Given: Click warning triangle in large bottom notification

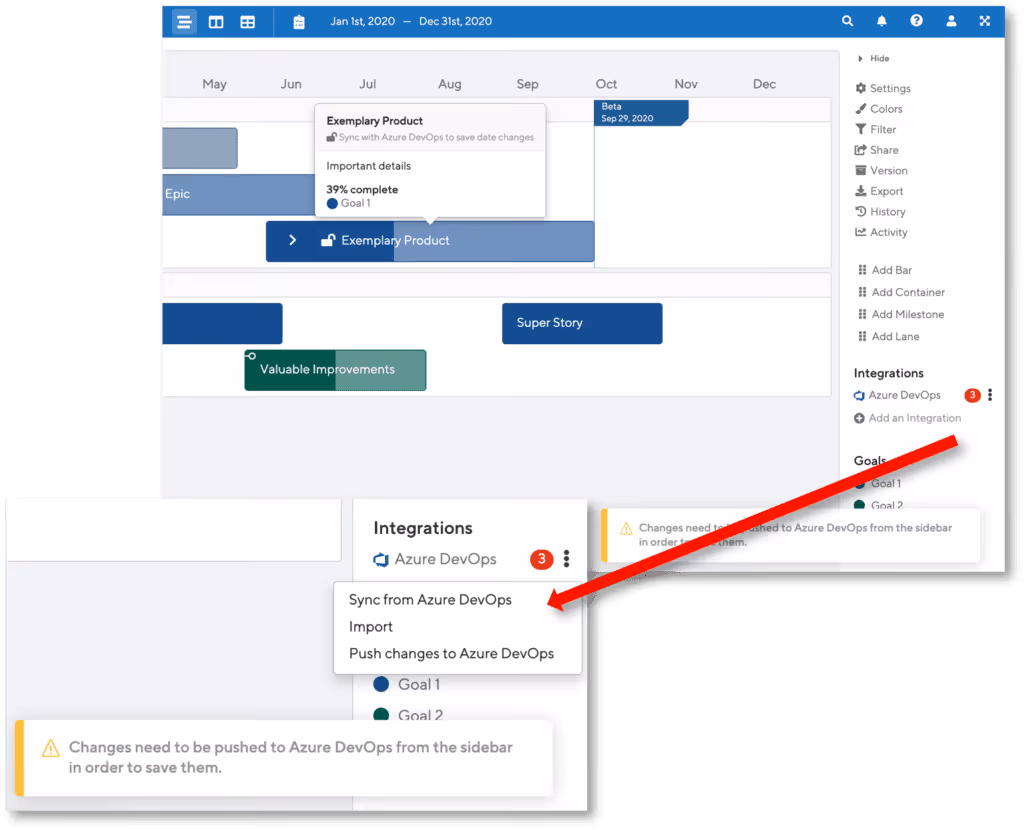Looking at the screenshot, I should 50,748.
